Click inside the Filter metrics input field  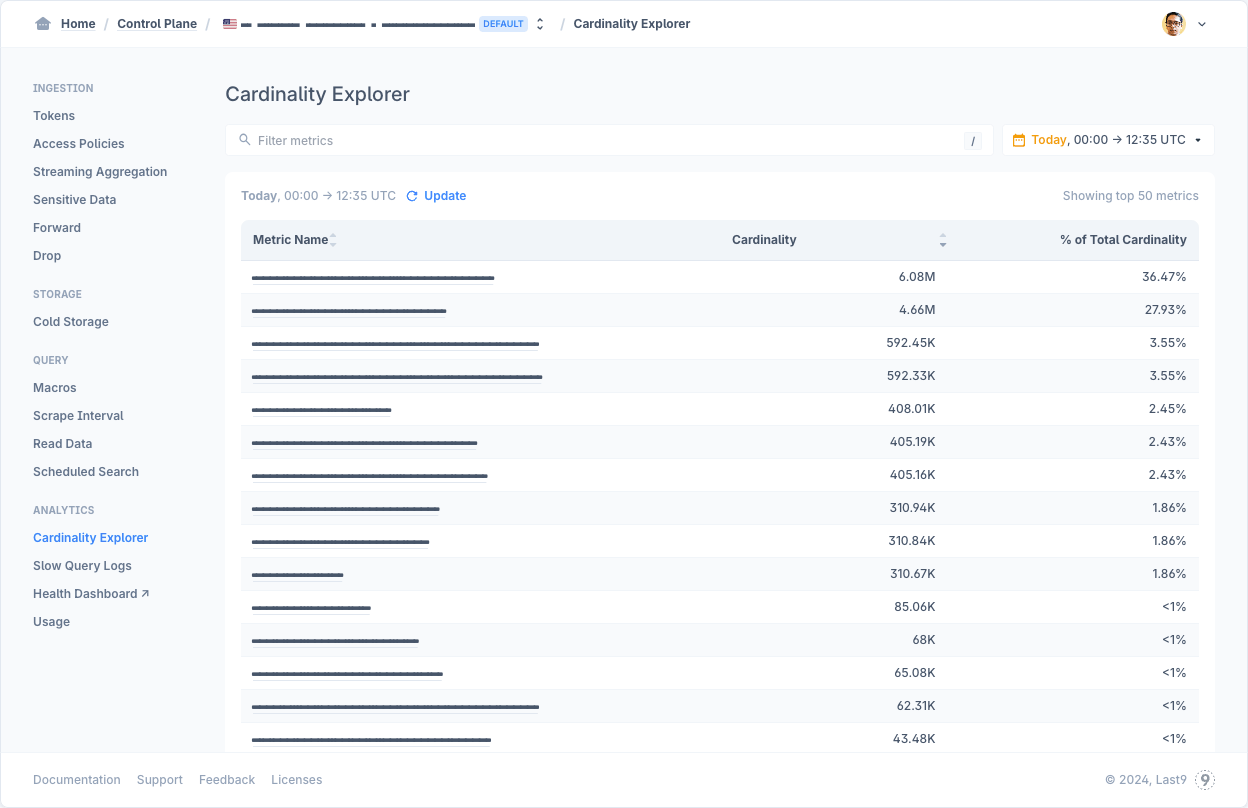[x=500, y=140]
